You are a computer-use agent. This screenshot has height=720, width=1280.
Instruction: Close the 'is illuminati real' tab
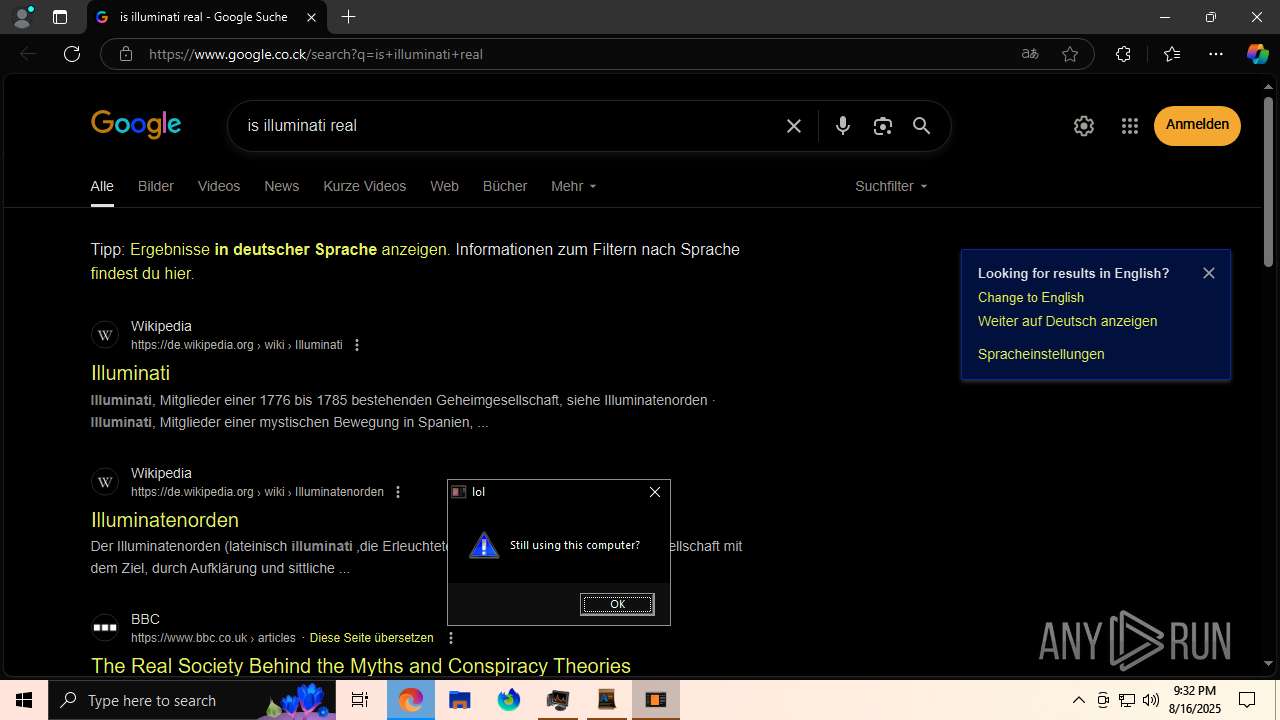pyautogui.click(x=311, y=17)
